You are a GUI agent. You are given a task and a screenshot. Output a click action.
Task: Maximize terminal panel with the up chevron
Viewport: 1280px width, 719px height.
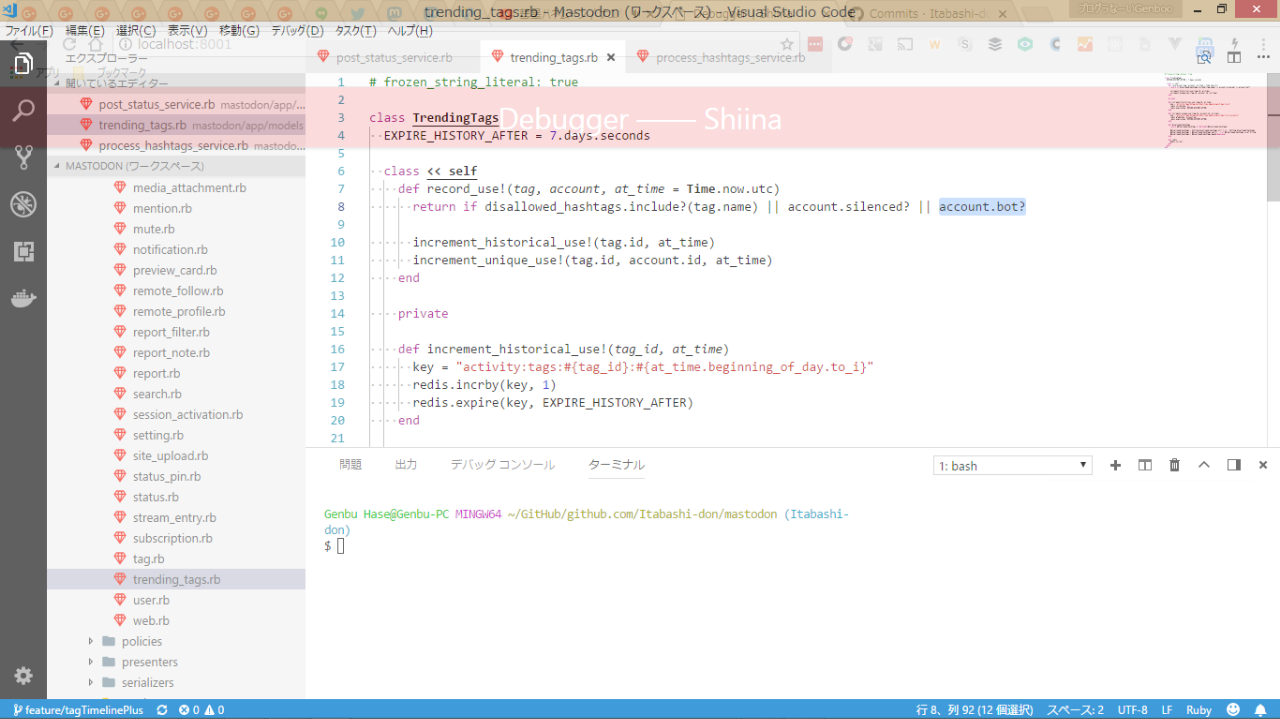click(1204, 465)
